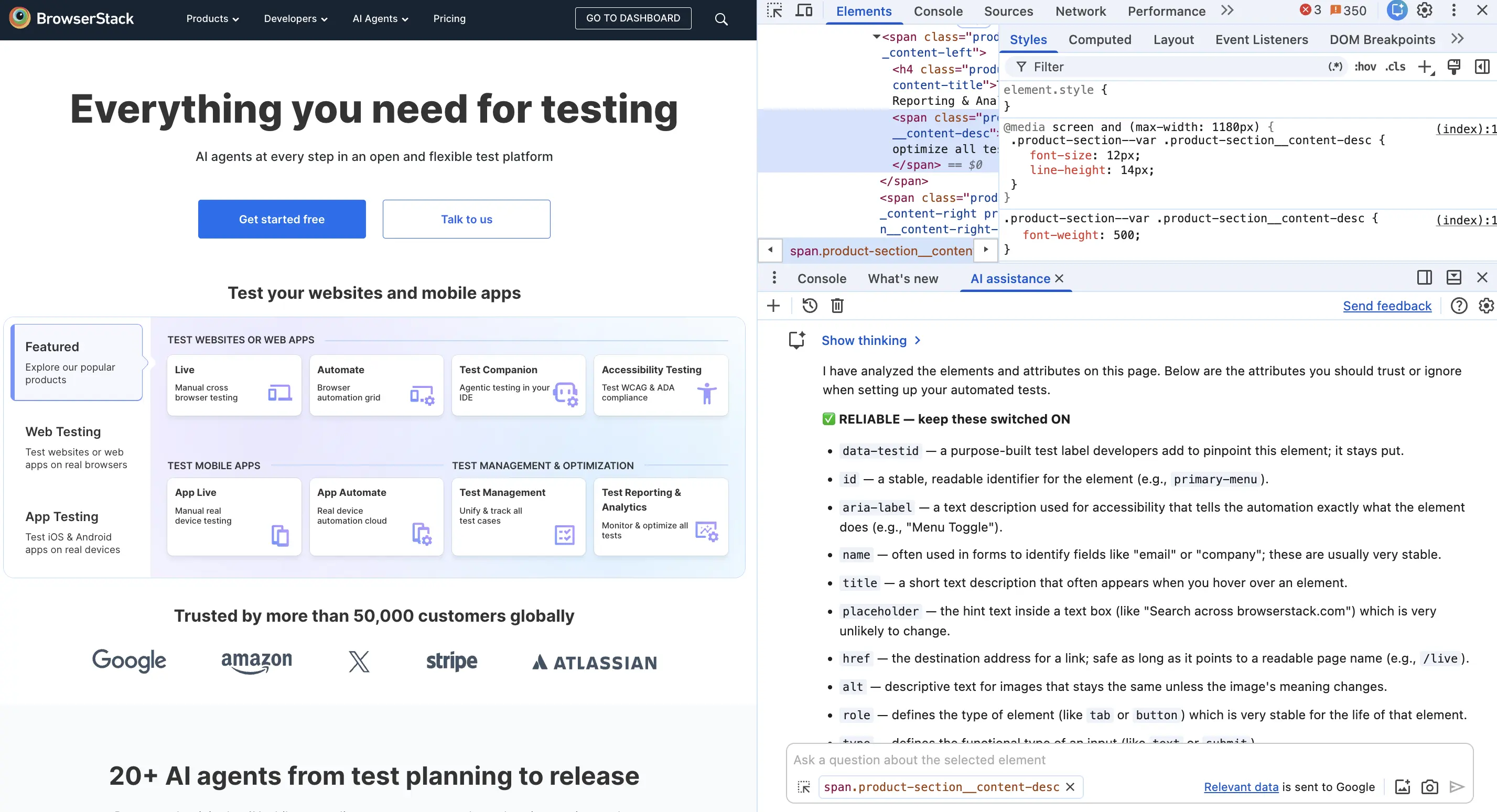Expand the drawer to full height icon
This screenshot has width=1497, height=812.
[x=1454, y=278]
